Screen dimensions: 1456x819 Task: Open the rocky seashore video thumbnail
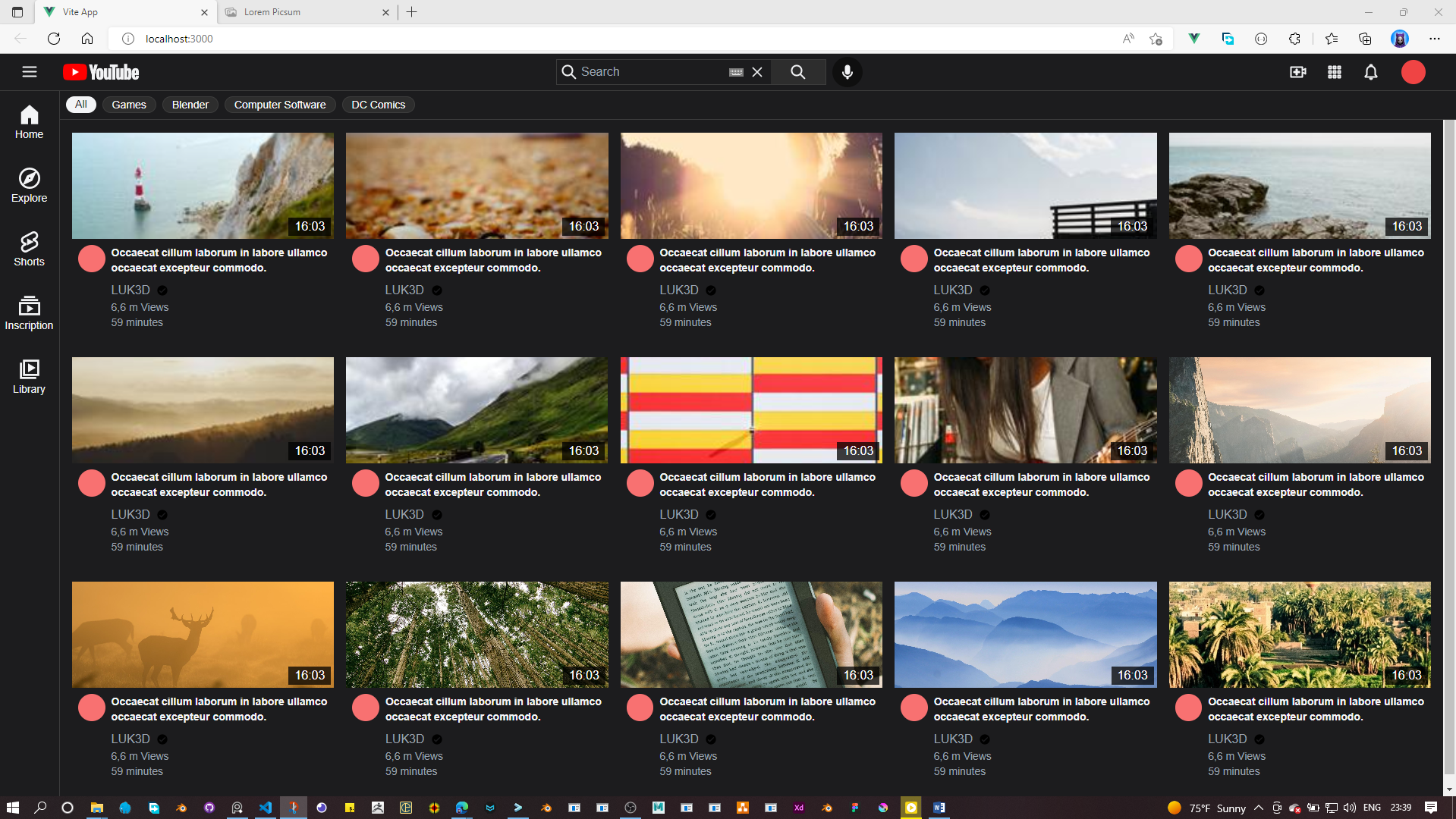1300,186
